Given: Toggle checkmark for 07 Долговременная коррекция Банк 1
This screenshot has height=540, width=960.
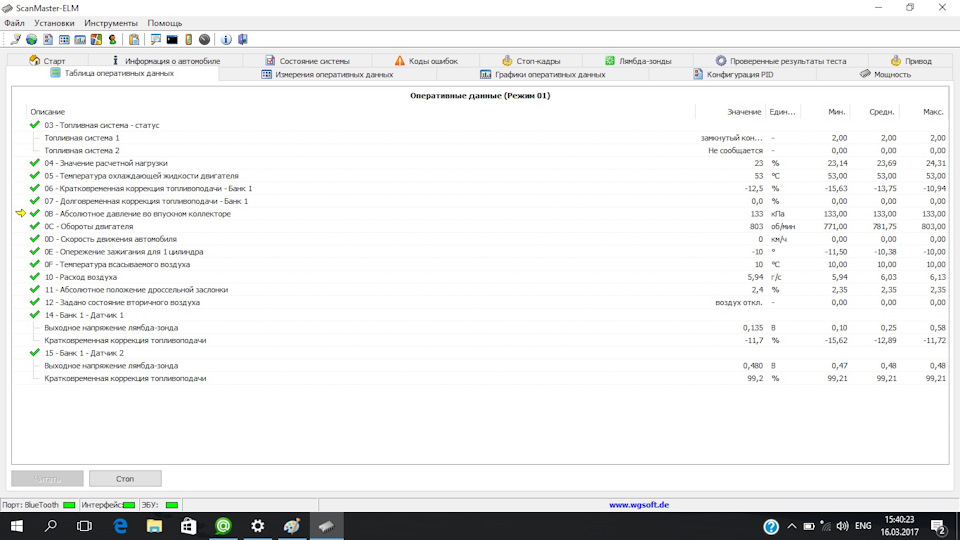Looking at the screenshot, I should point(35,201).
